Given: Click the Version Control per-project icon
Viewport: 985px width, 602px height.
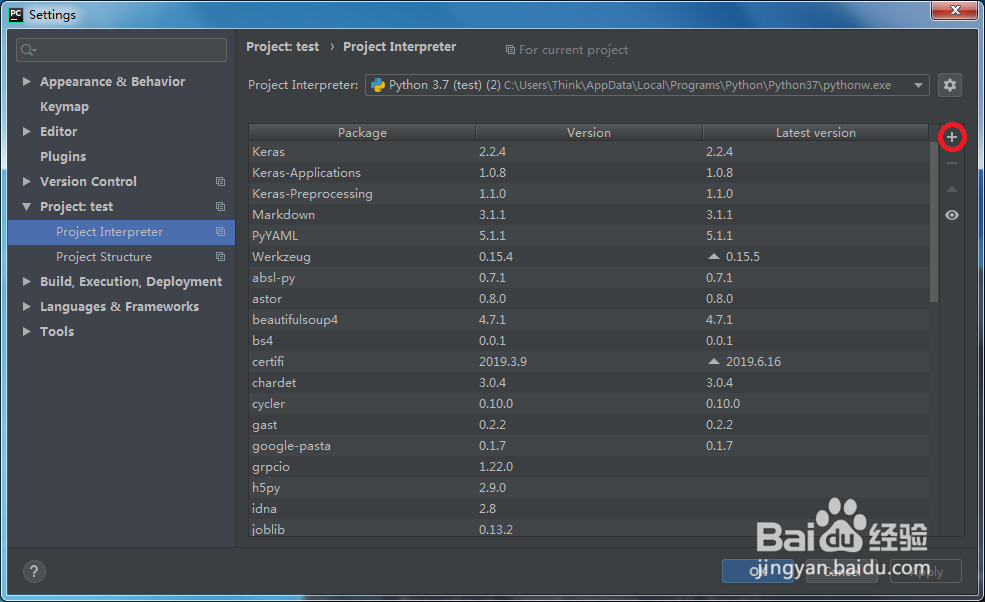Looking at the screenshot, I should coord(220,181).
